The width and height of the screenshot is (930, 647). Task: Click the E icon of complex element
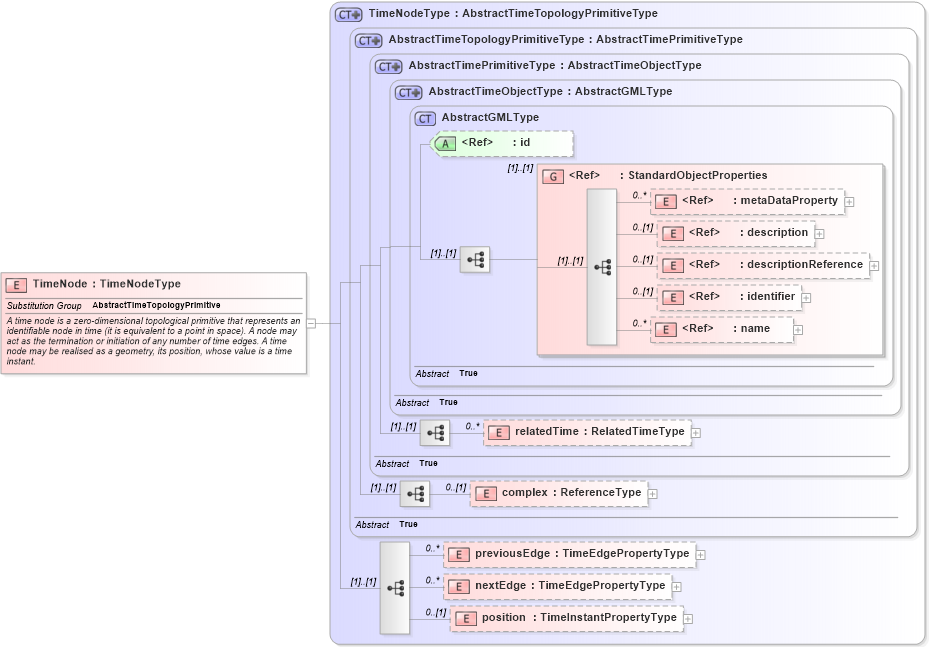point(485,494)
